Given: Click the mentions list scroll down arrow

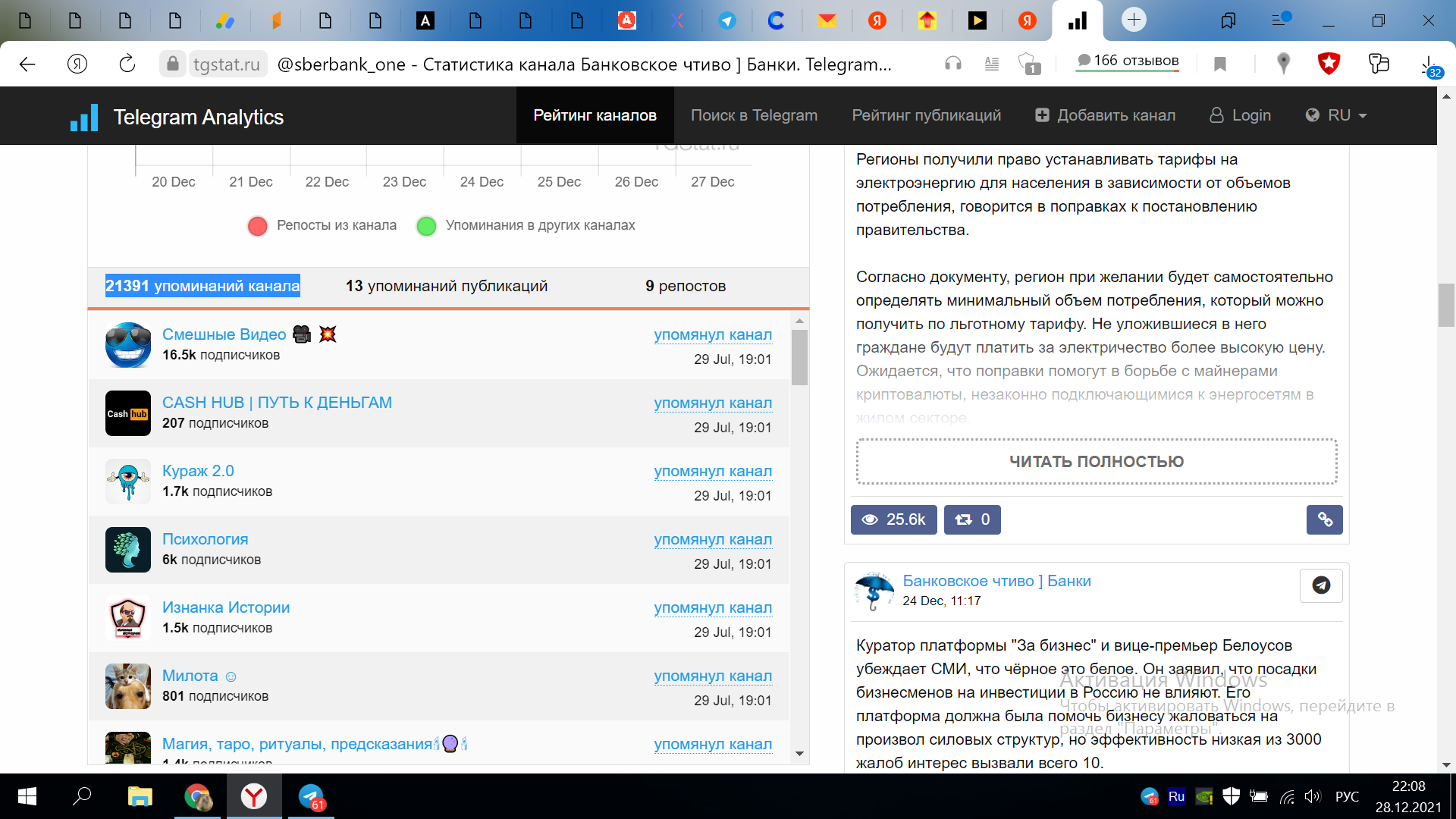Looking at the screenshot, I should [799, 753].
